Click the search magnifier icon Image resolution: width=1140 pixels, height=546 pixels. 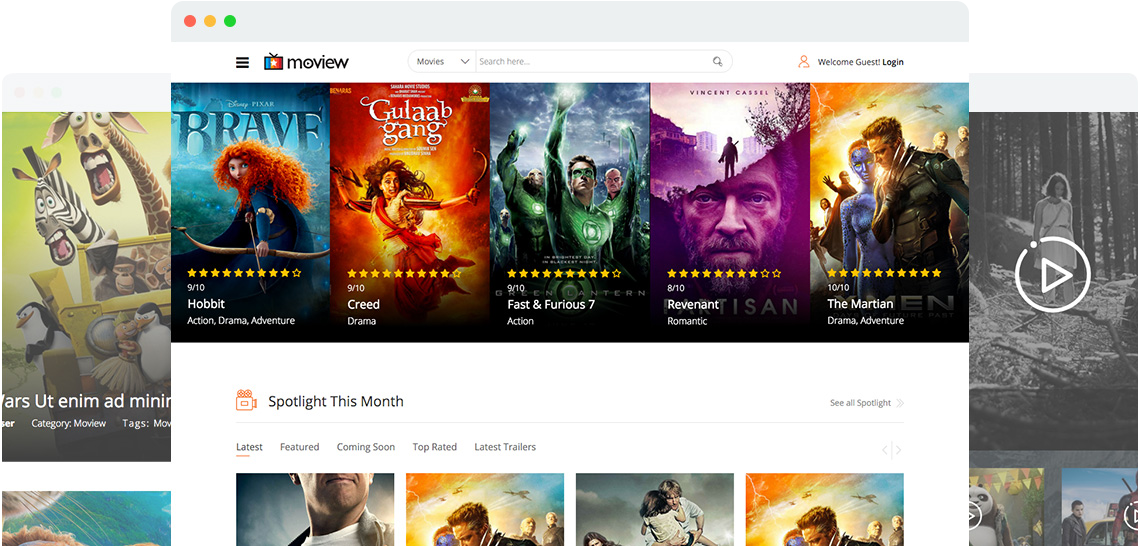pyautogui.click(x=718, y=62)
